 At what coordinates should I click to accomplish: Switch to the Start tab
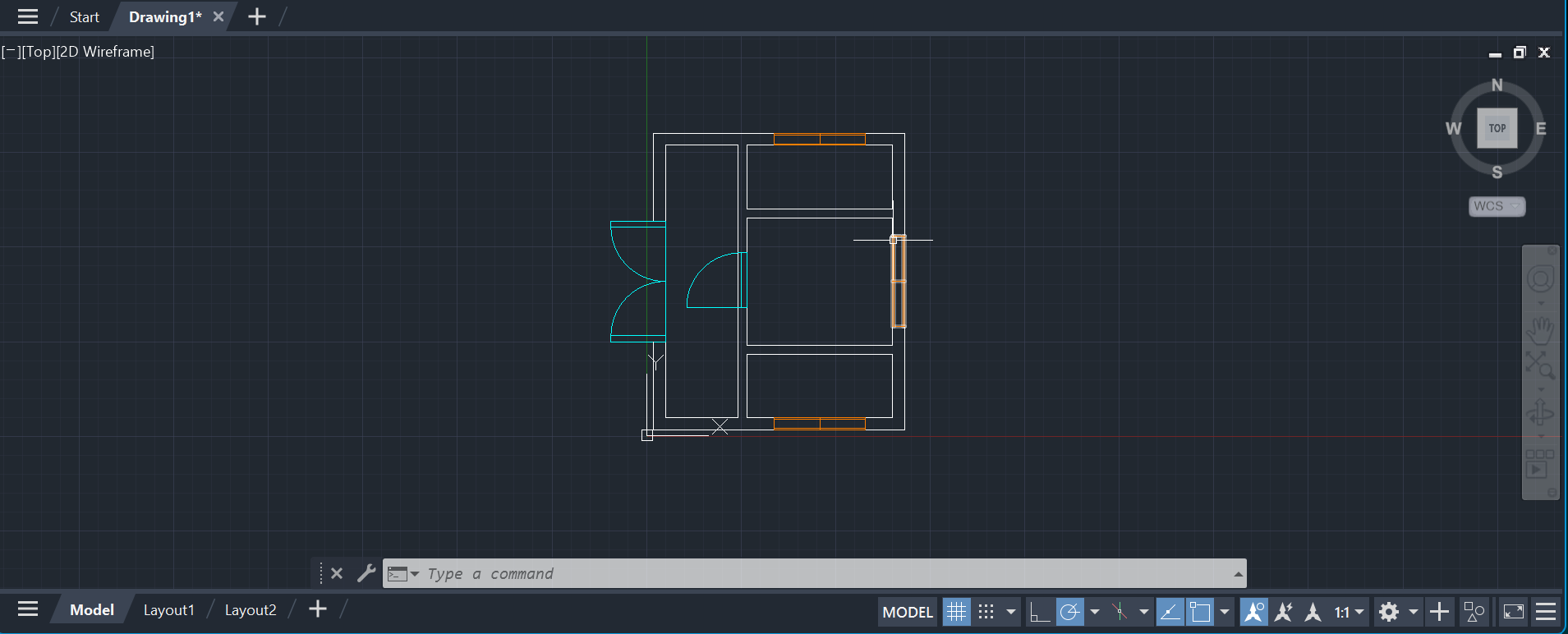click(84, 17)
